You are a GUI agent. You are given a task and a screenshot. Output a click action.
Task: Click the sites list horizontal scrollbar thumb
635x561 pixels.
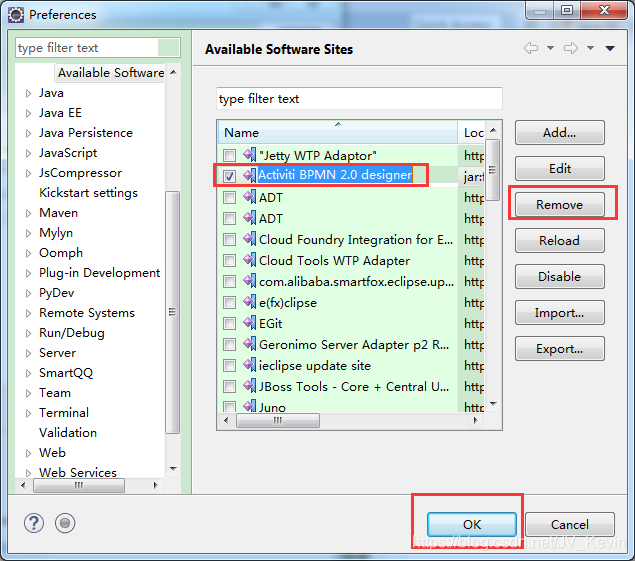coord(278,420)
